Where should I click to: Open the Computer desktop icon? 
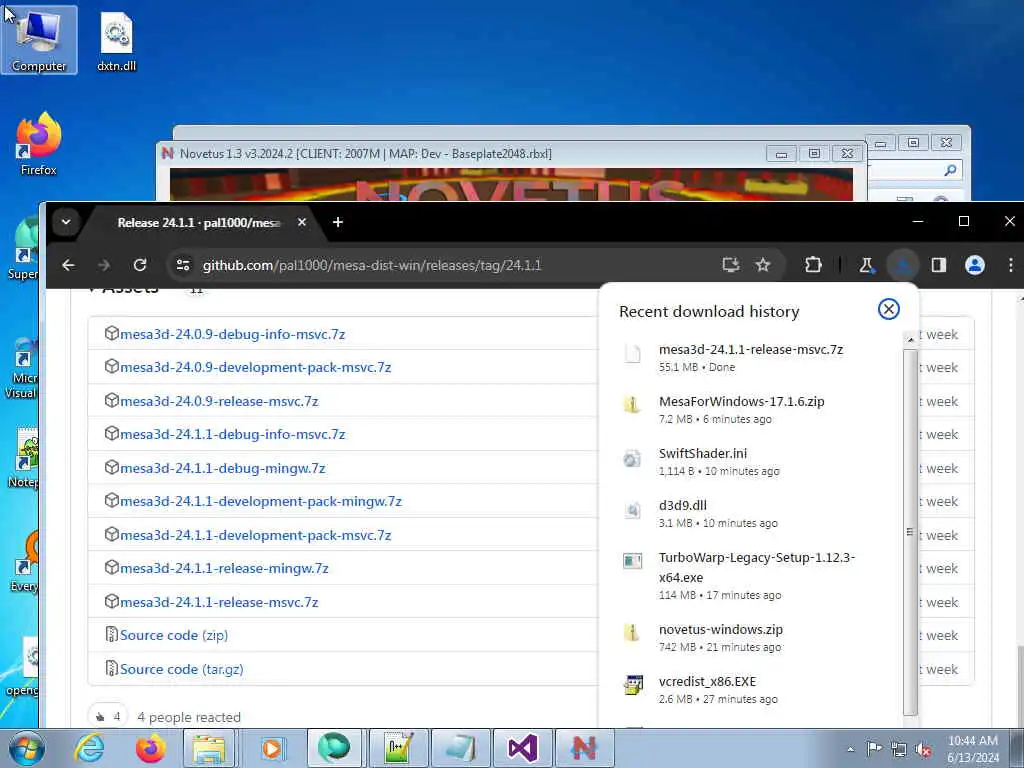39,40
